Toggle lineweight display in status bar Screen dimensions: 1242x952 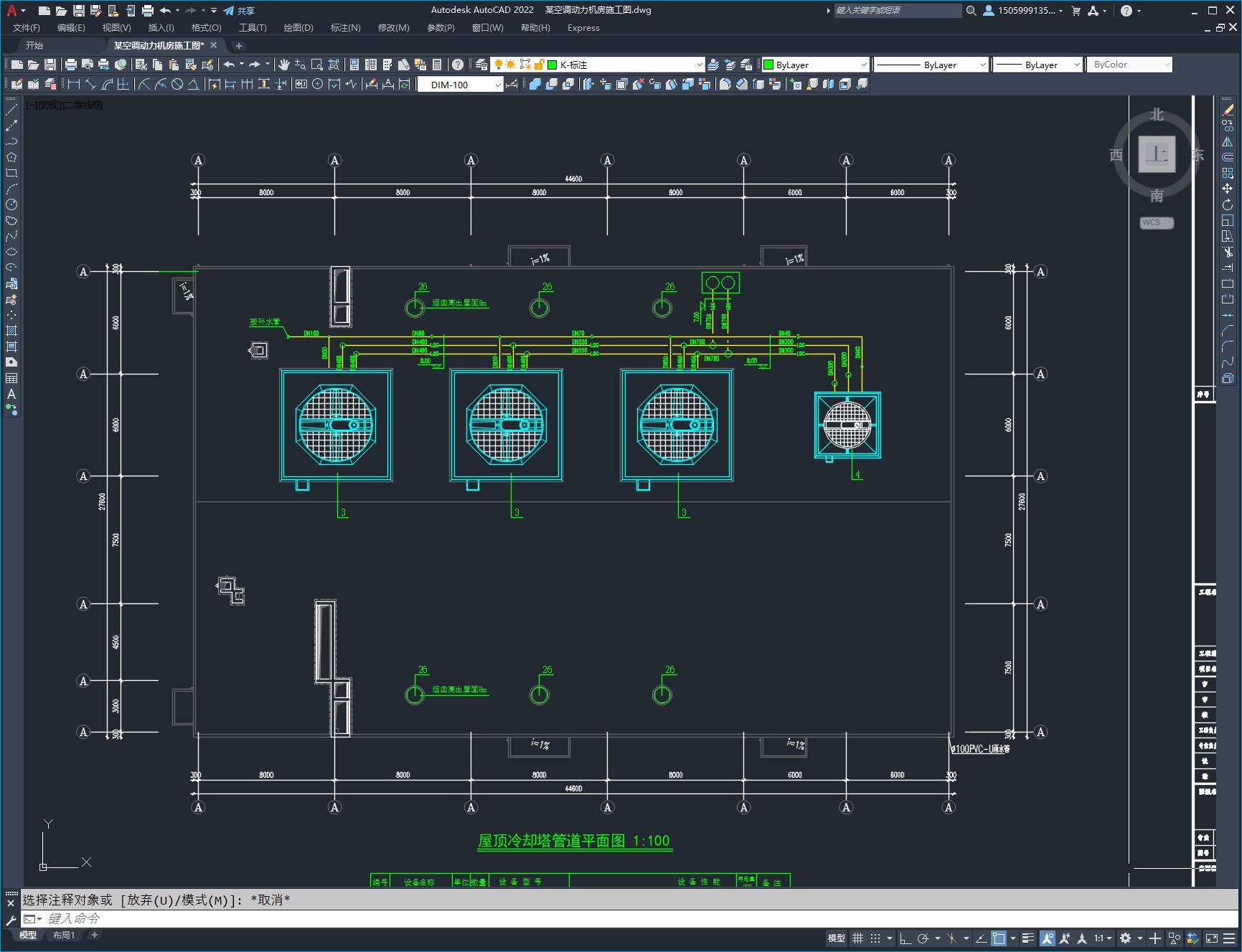pos(1028,938)
